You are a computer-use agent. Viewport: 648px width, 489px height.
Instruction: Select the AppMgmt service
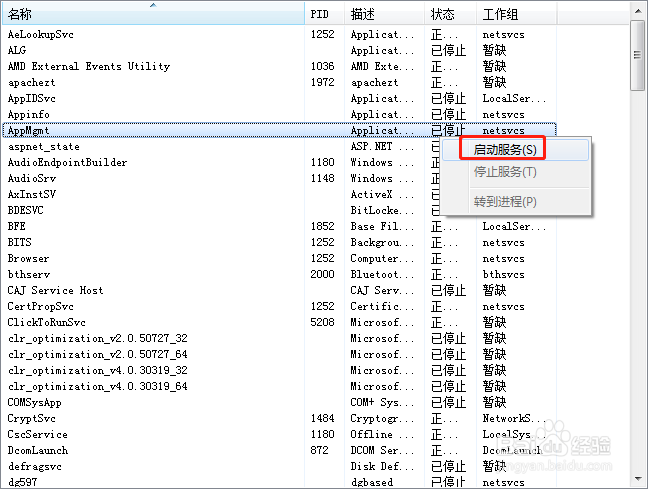coord(29,131)
